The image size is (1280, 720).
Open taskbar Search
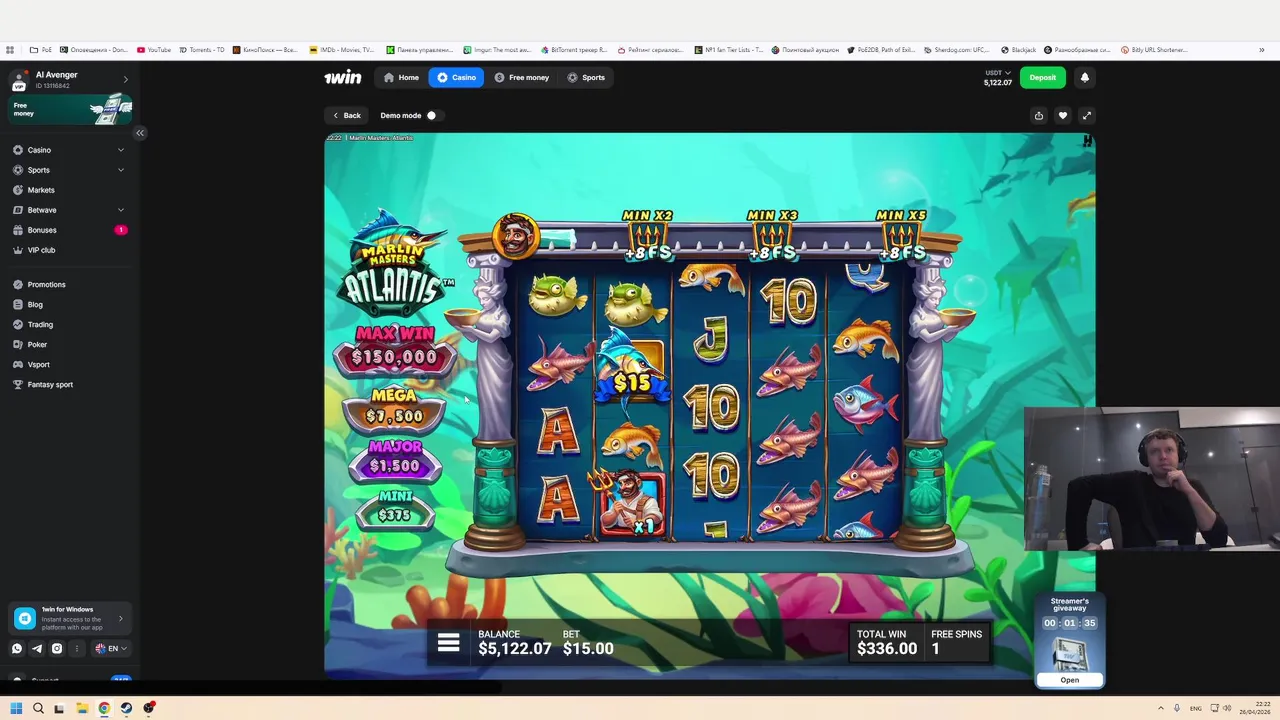coord(38,708)
